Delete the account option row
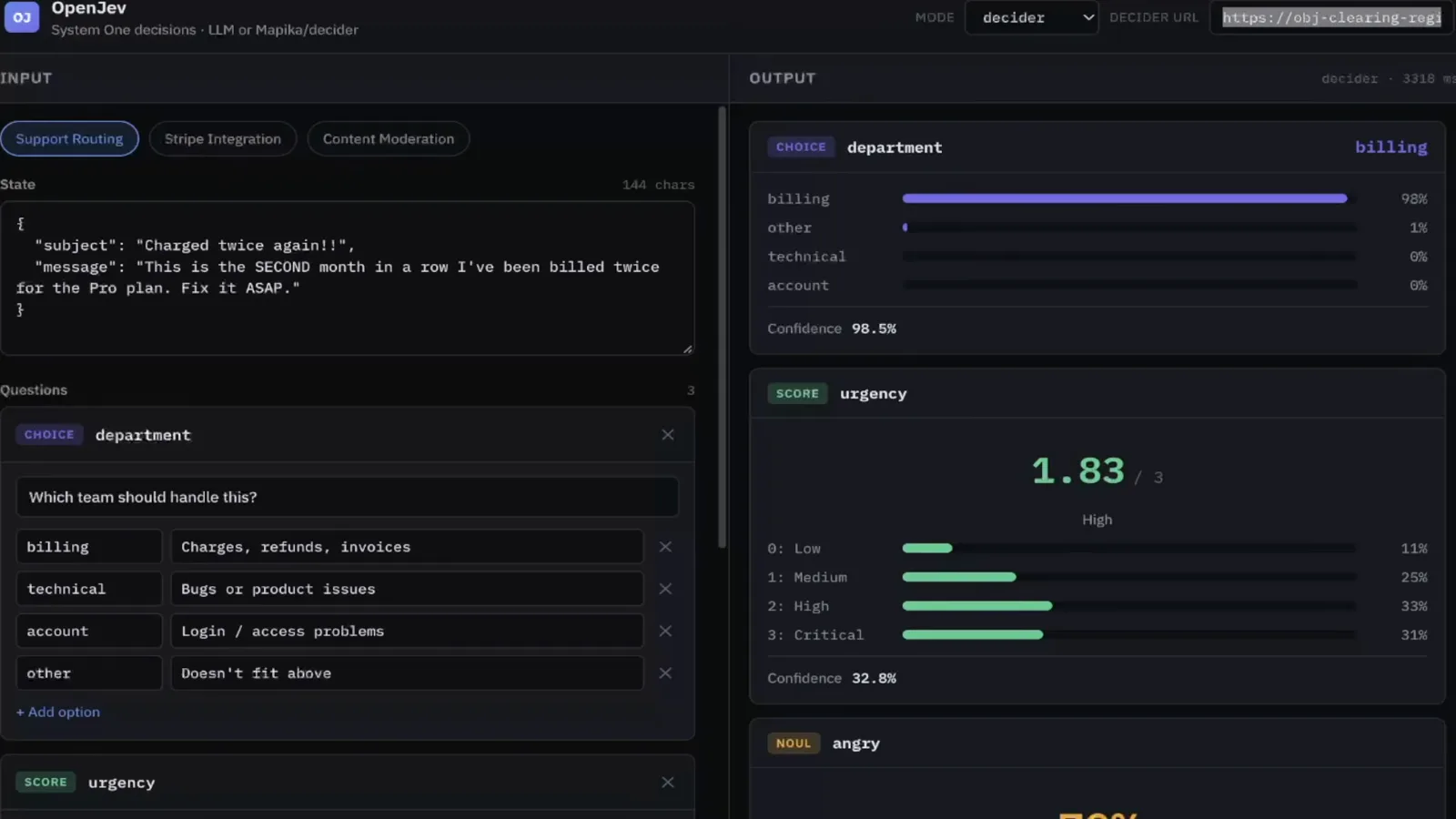The image size is (1456, 819). tap(665, 631)
